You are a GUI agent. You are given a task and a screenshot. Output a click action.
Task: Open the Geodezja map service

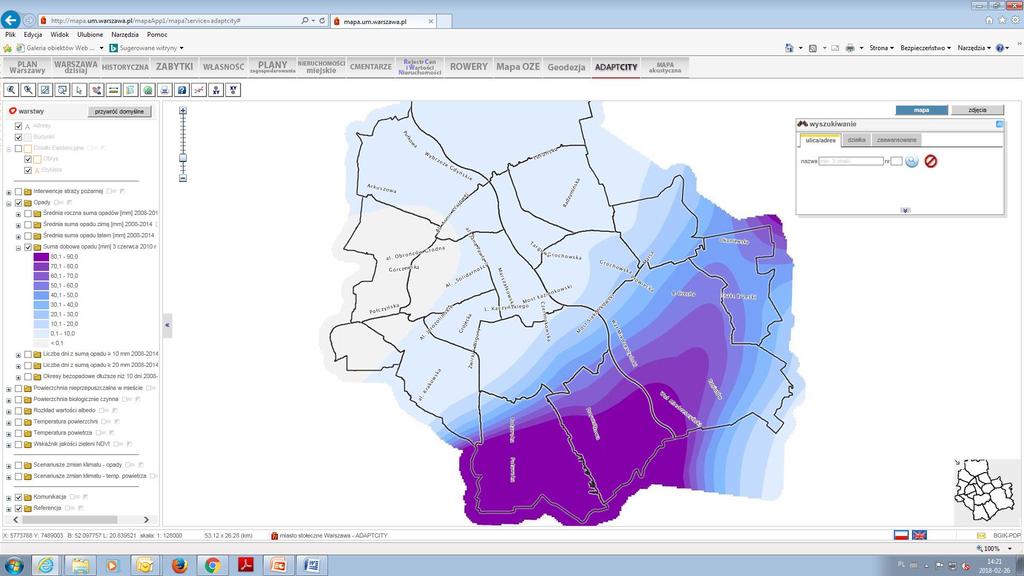tap(566, 67)
